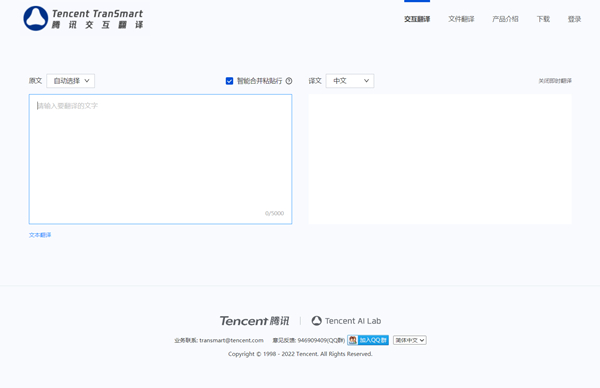Click the QQ group avatar icon
Screen dimensions: 600x388
tap(353, 340)
